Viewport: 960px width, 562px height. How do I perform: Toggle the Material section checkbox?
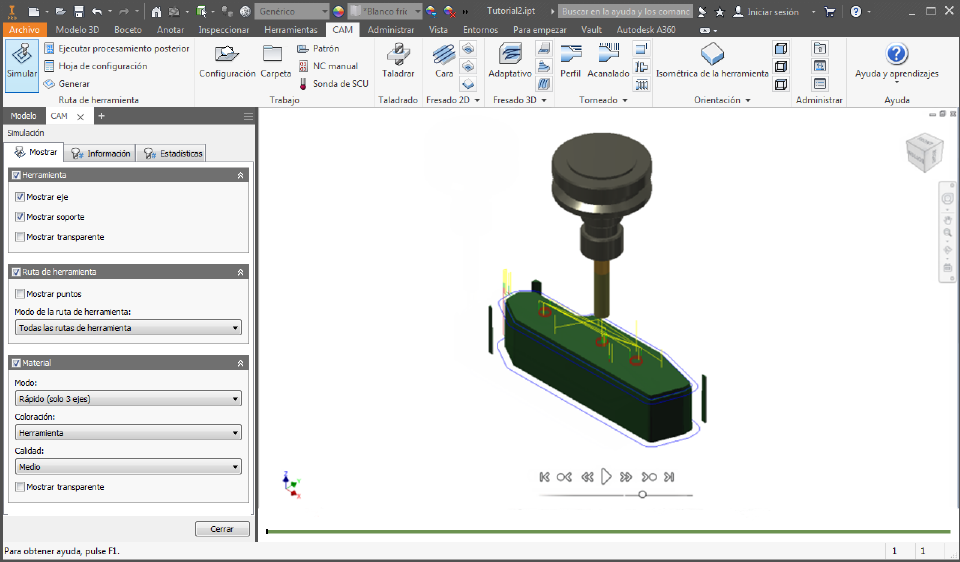[x=17, y=363]
